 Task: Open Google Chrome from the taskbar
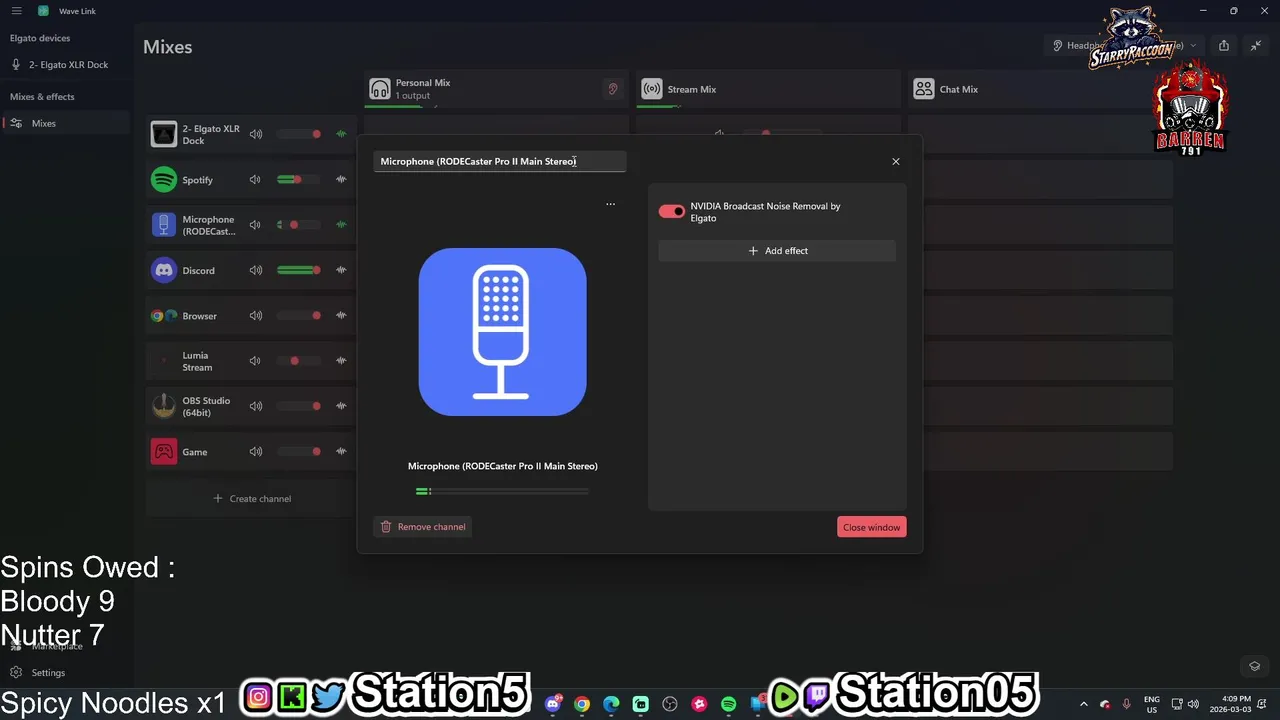pos(582,704)
